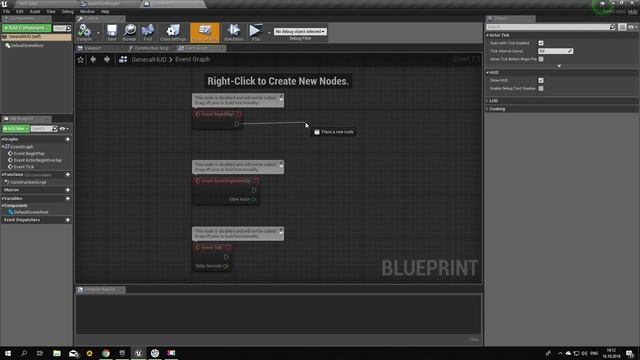640x360 pixels.
Task: Collapse the Graphs section
Action: (x=3, y=139)
